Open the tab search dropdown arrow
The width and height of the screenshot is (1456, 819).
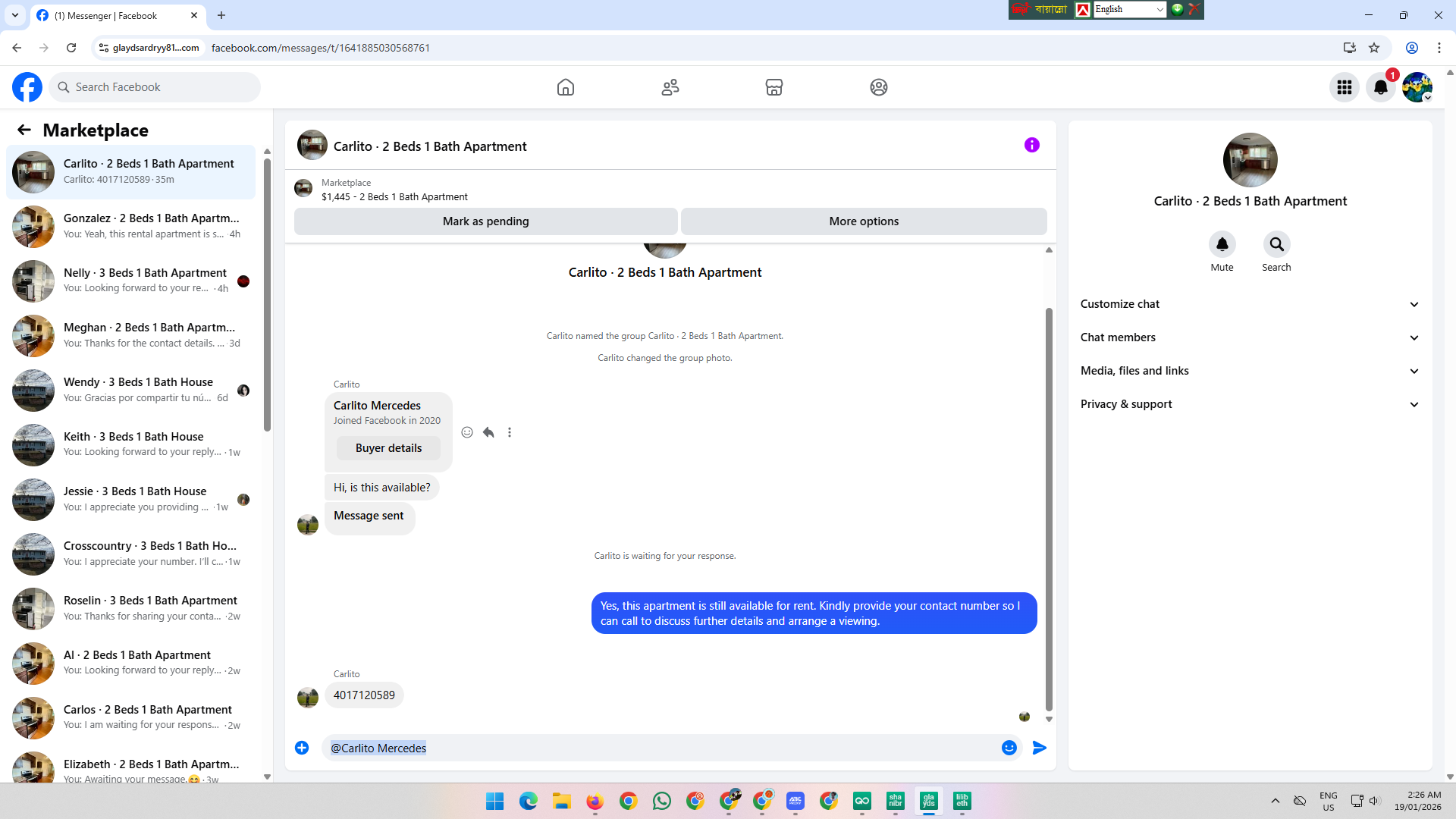15,15
